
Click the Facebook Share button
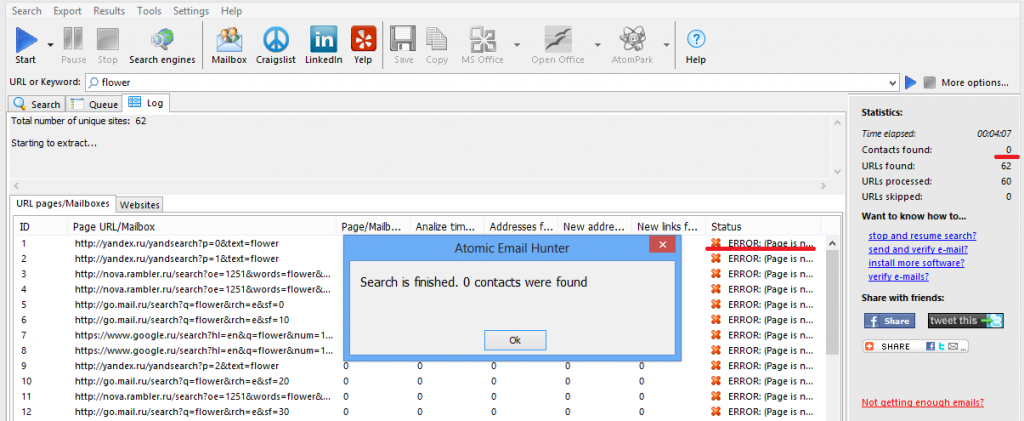(889, 320)
